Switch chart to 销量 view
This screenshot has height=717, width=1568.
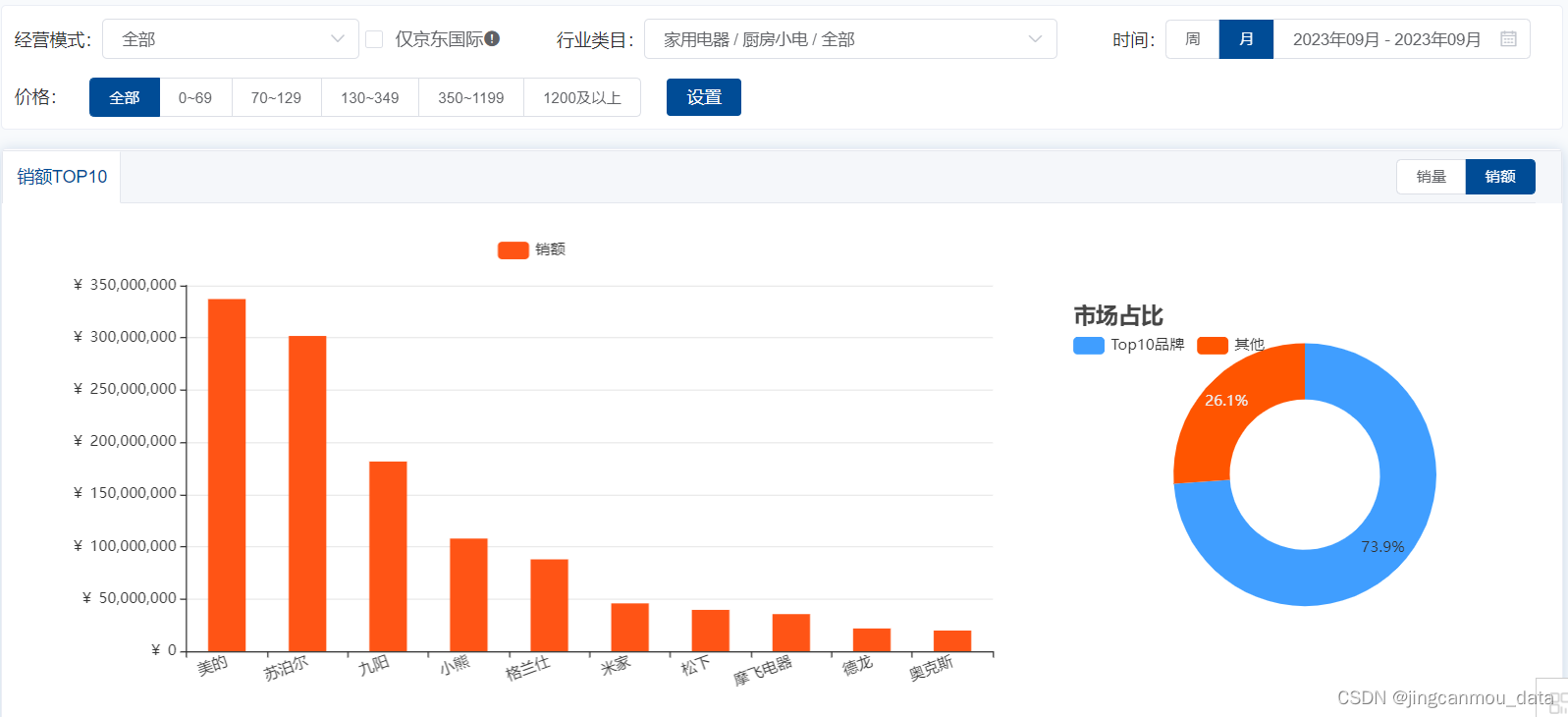[x=1432, y=177]
